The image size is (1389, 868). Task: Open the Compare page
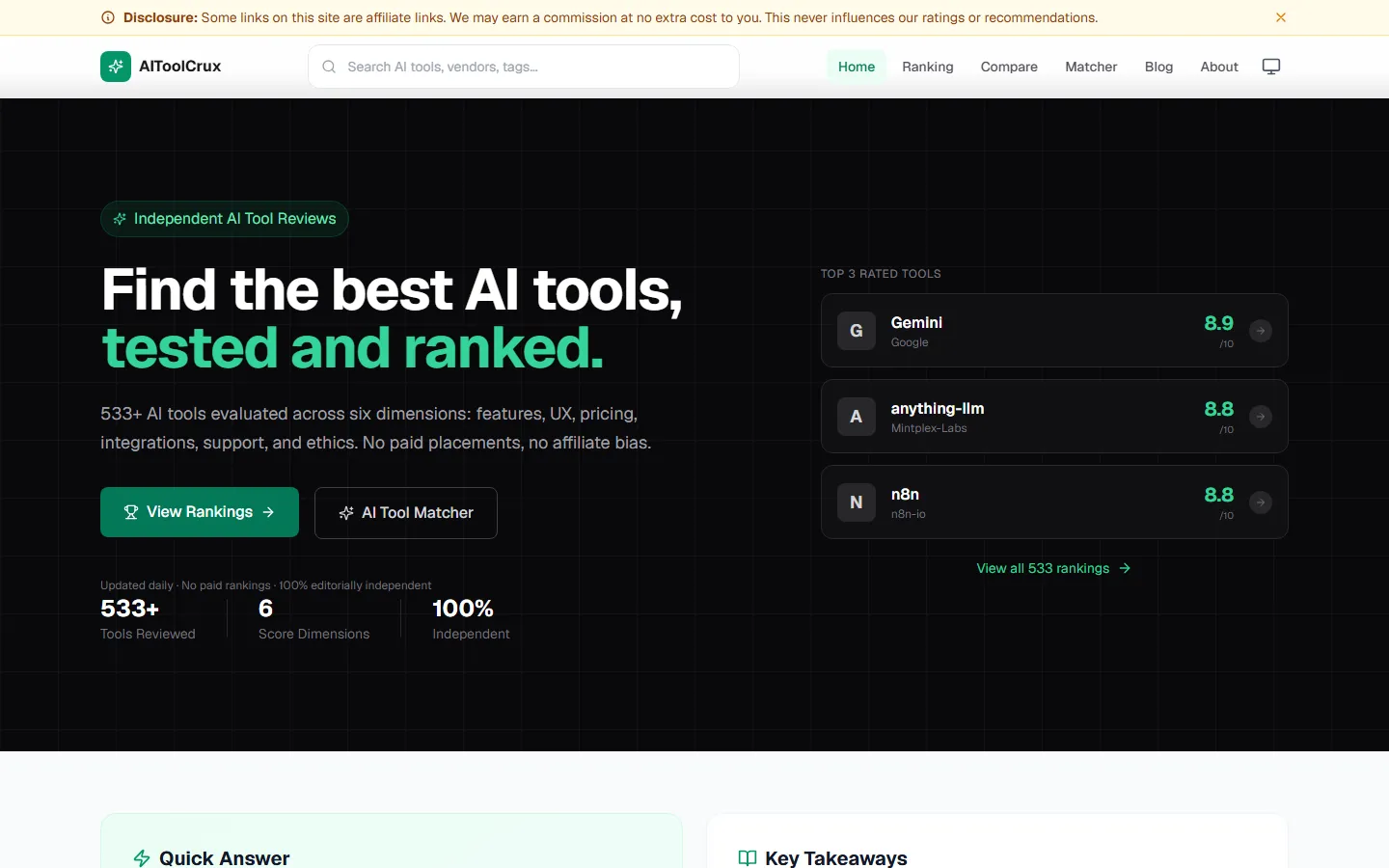(1009, 67)
